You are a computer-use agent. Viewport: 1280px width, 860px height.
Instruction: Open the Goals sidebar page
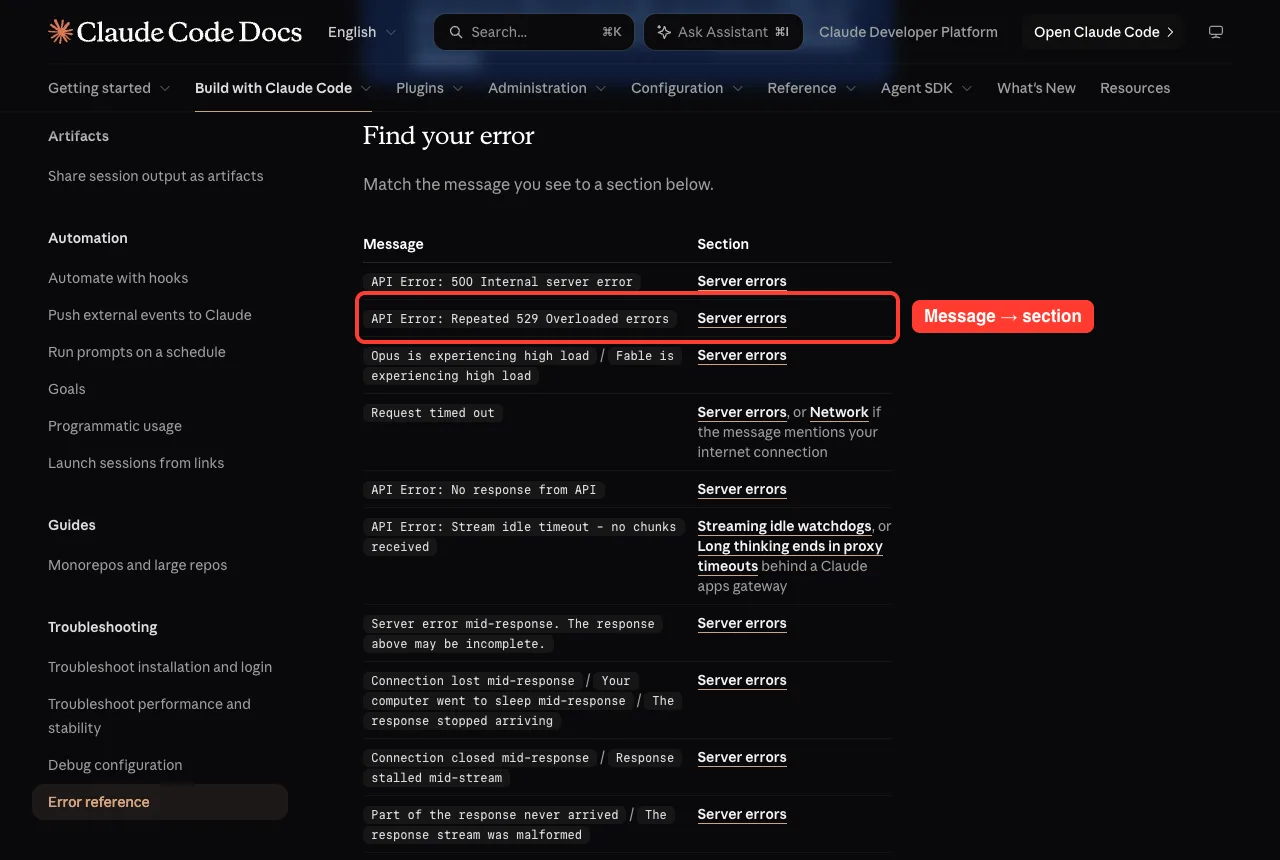[x=67, y=389]
